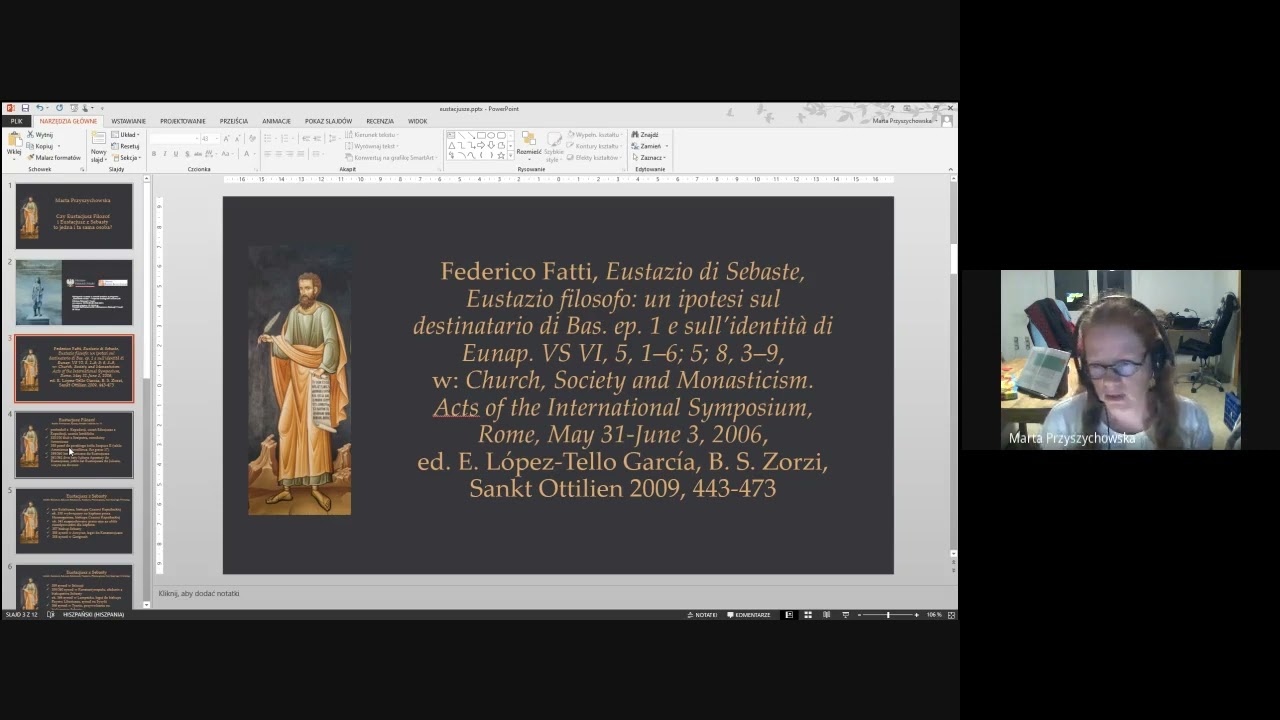Click Konwertuj na grafikę SmartArt

(391, 157)
